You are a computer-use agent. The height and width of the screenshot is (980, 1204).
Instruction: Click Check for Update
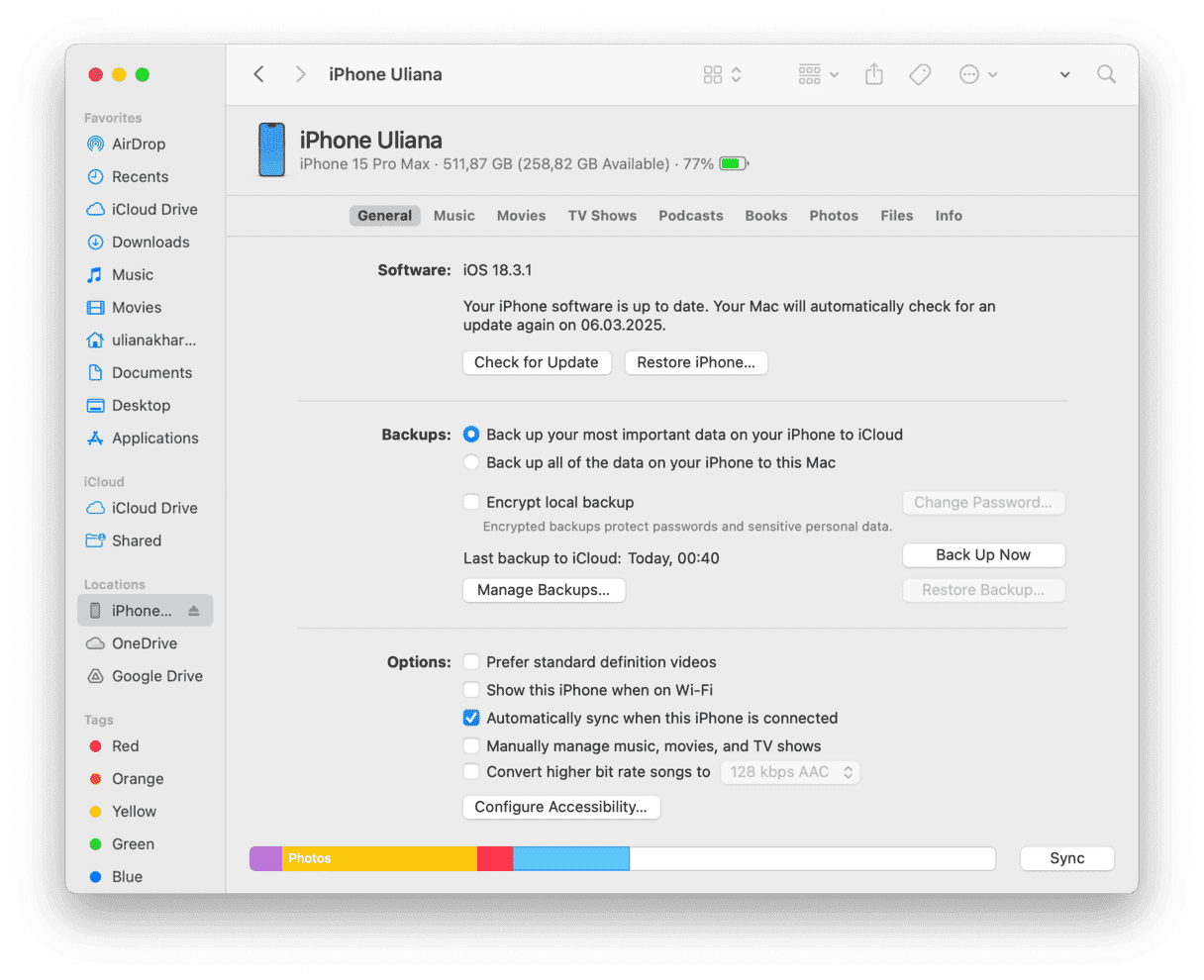537,362
